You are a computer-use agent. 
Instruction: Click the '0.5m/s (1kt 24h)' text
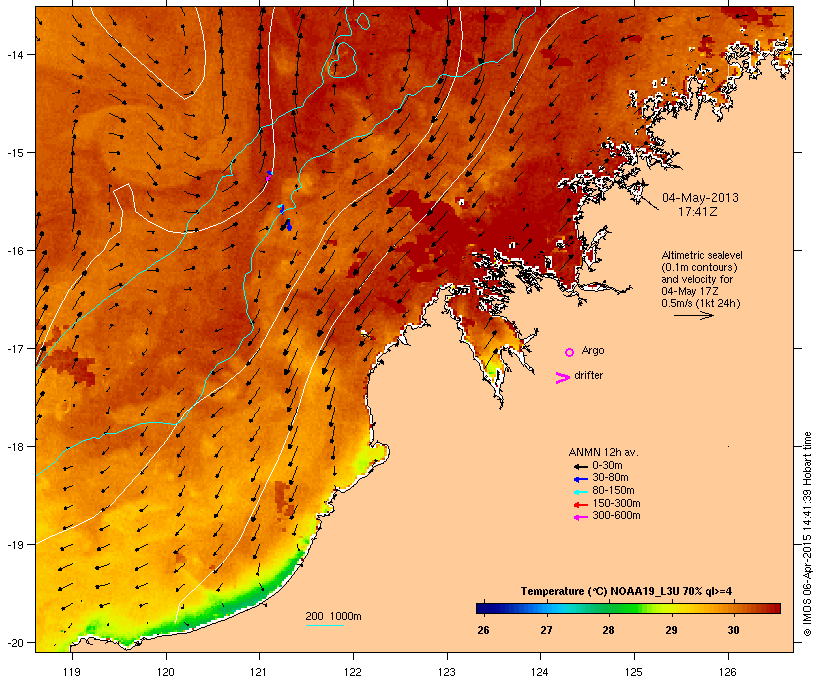click(x=701, y=303)
